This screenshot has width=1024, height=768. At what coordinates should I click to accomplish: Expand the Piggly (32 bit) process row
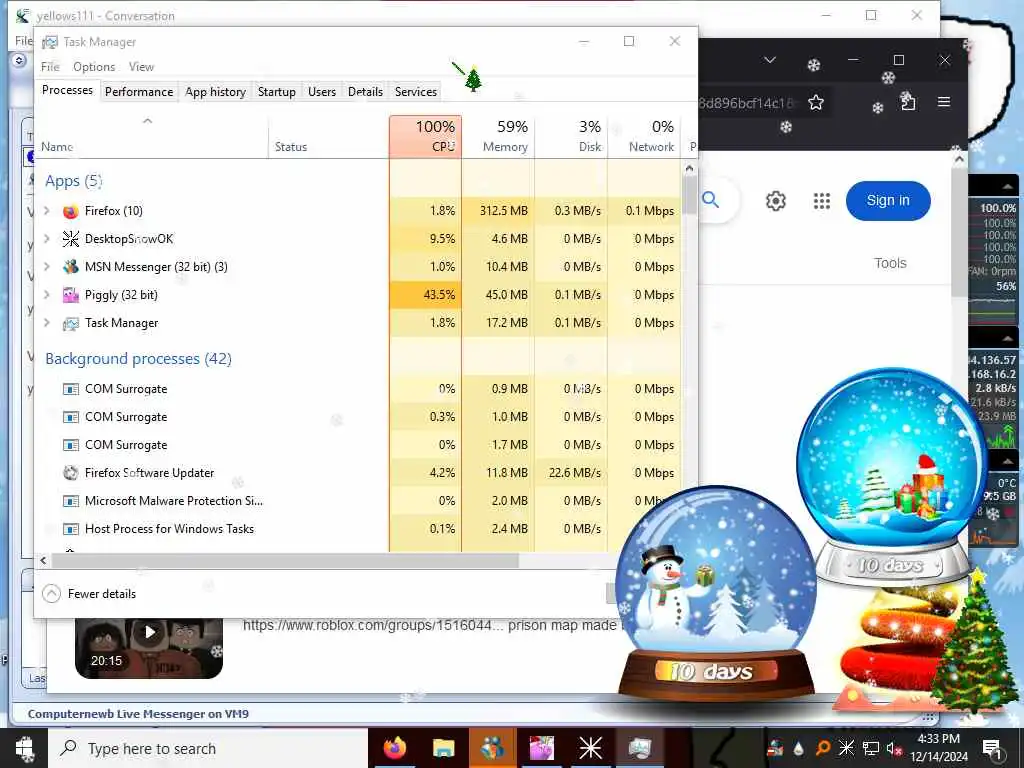(x=47, y=295)
